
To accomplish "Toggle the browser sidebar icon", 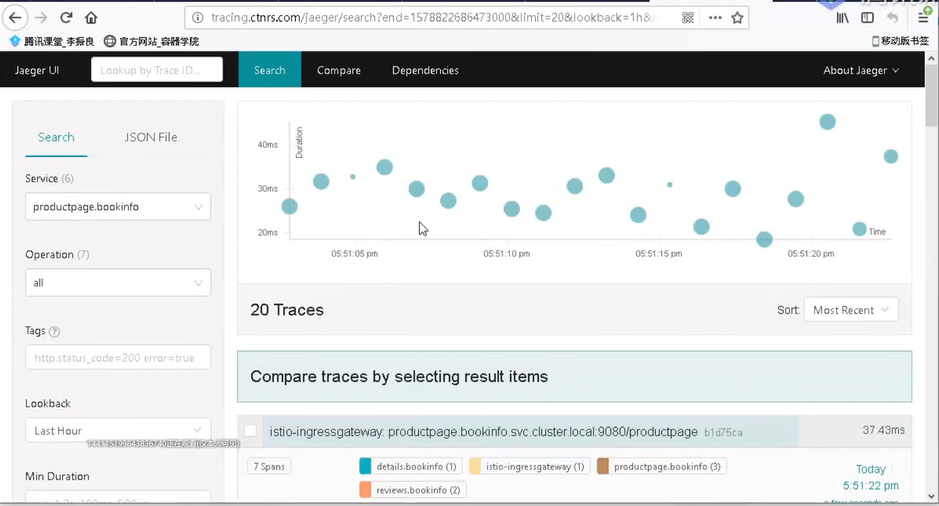I will (867, 17).
